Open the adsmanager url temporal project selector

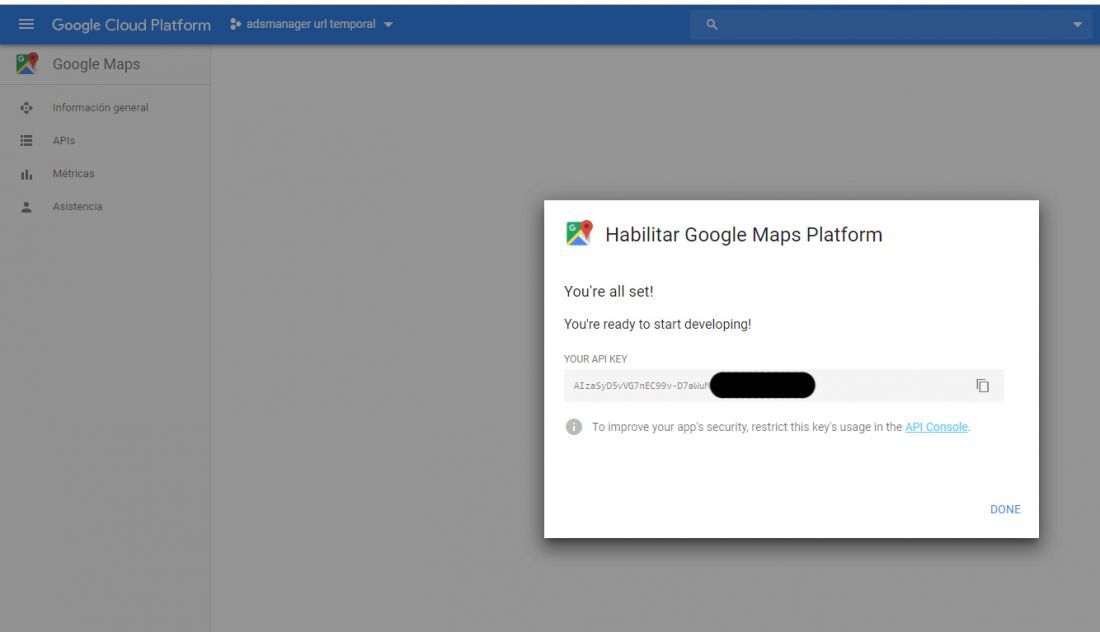(x=311, y=24)
